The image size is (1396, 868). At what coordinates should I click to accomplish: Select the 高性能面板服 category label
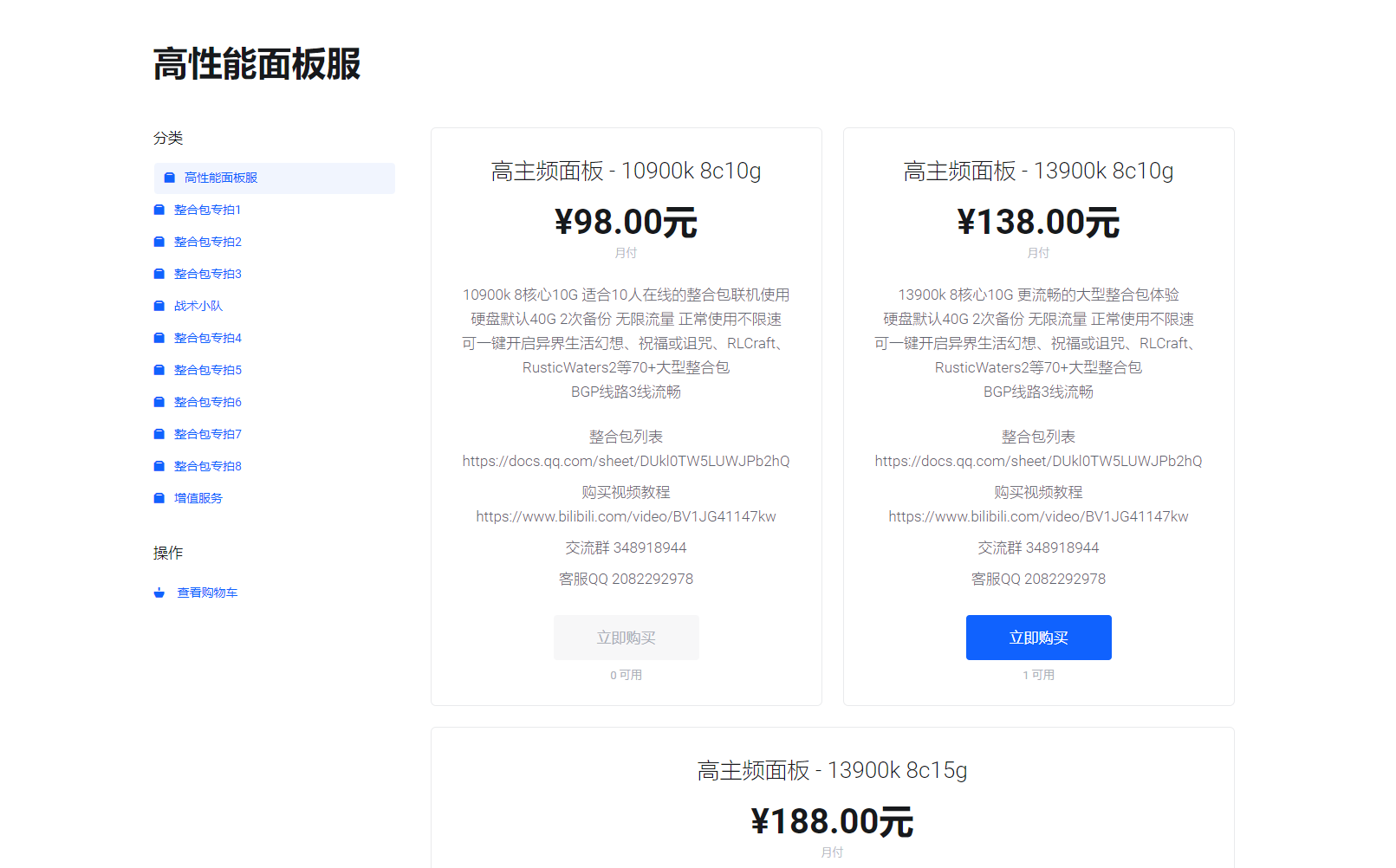[x=221, y=178]
